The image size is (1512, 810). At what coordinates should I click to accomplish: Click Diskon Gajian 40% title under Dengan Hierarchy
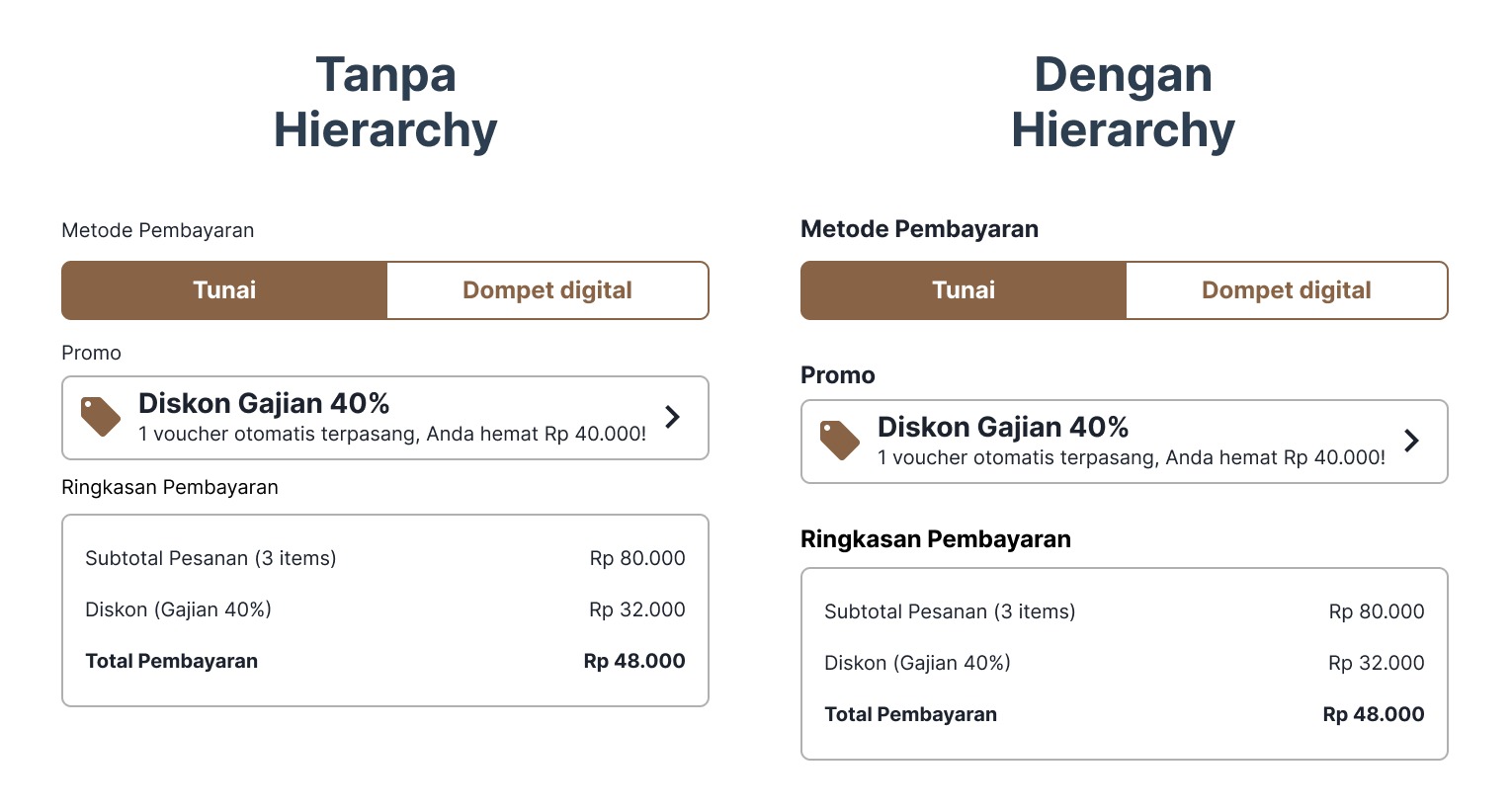tap(1003, 427)
